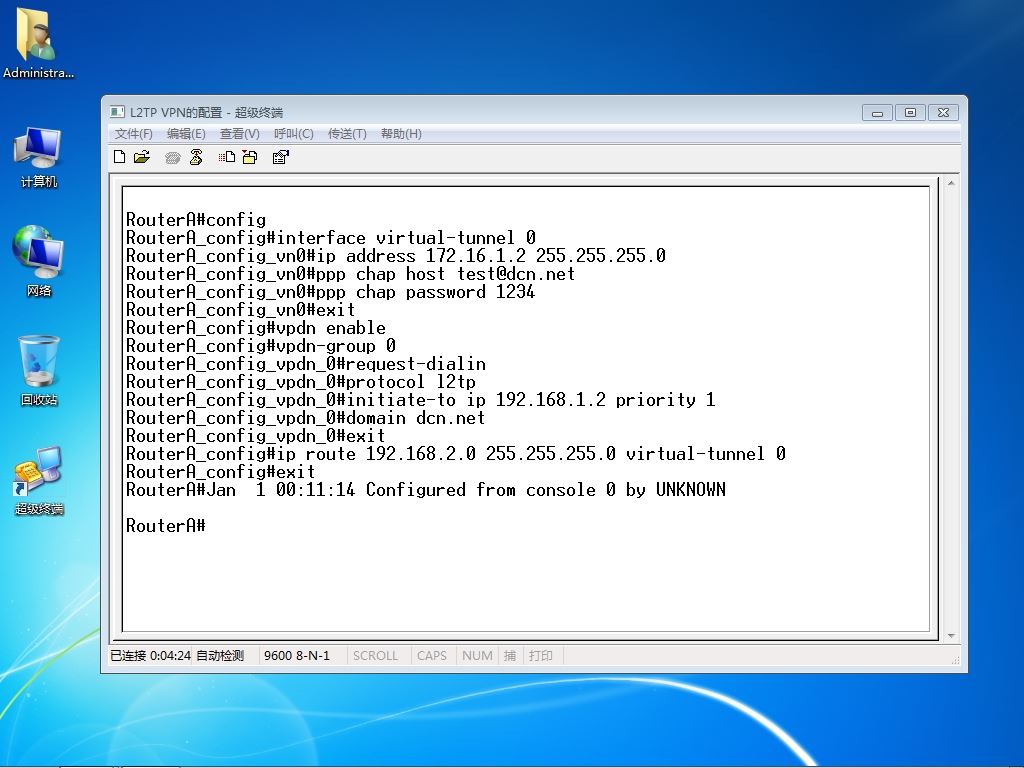Select the 回收站 recycle bin icon
The image size is (1024, 768).
39,370
